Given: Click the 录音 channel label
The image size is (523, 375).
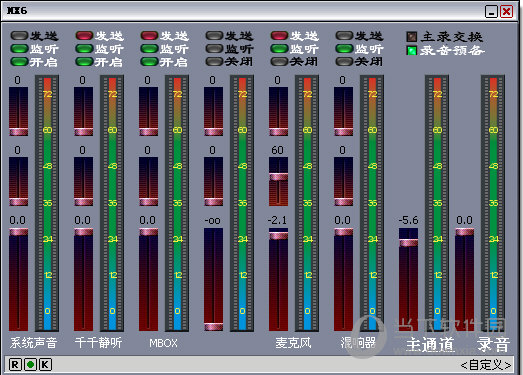Looking at the screenshot, I should tap(493, 344).
